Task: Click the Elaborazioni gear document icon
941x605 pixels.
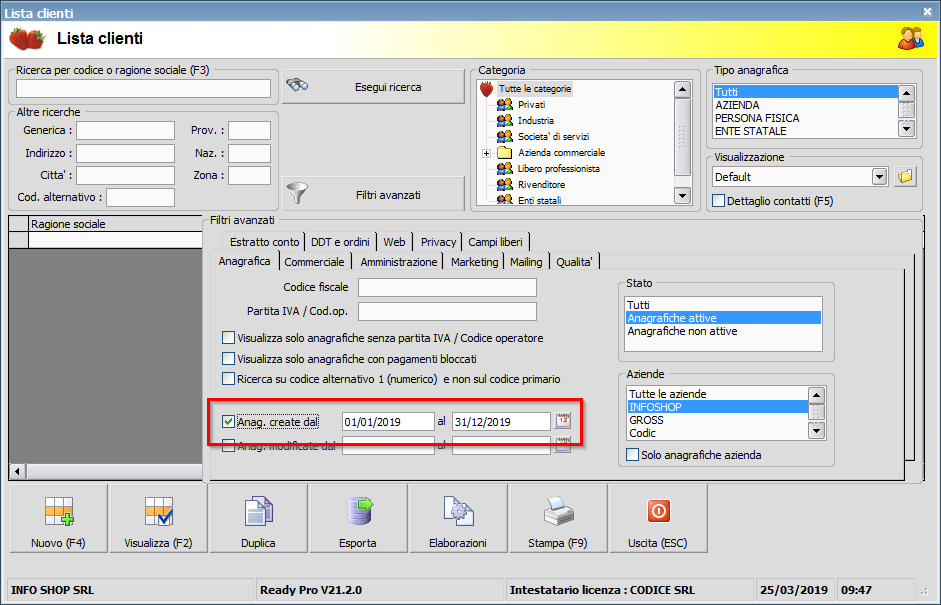Action: coord(458,511)
